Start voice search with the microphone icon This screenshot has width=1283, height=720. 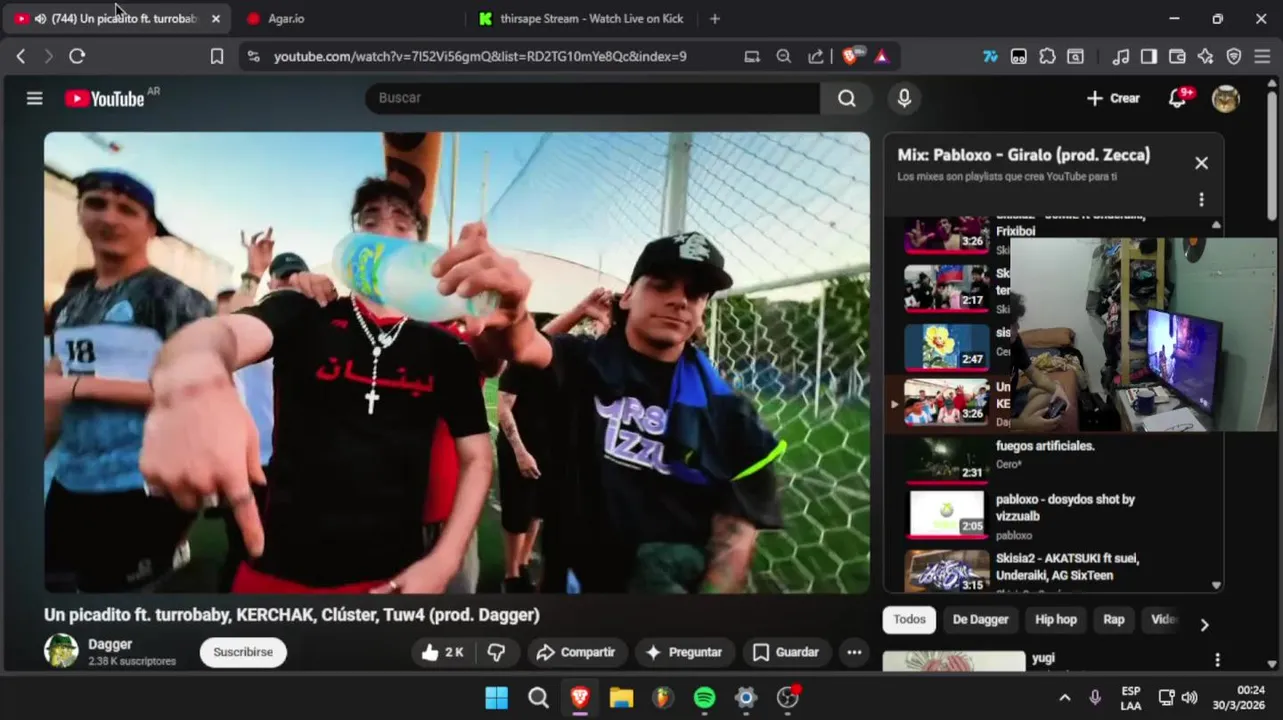tap(904, 98)
